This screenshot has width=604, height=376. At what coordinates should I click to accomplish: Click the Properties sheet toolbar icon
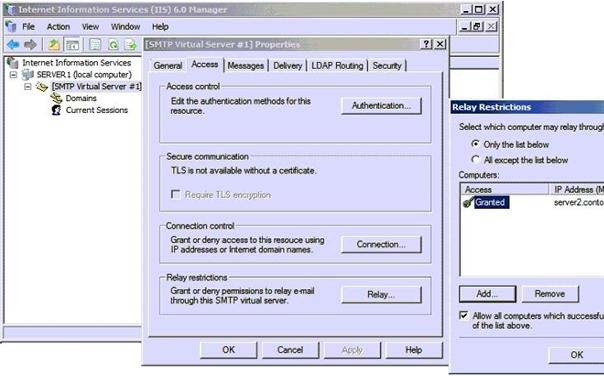click(95, 45)
